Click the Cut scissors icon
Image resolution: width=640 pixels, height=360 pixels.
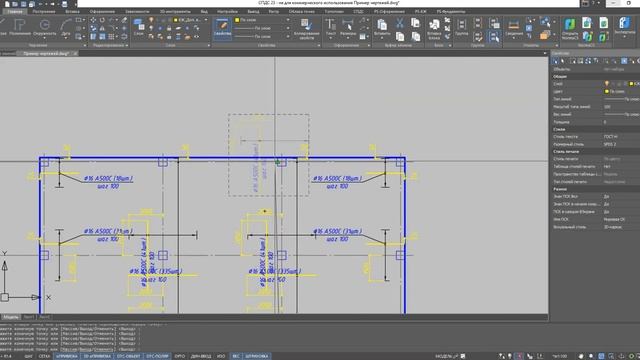tap(400, 23)
